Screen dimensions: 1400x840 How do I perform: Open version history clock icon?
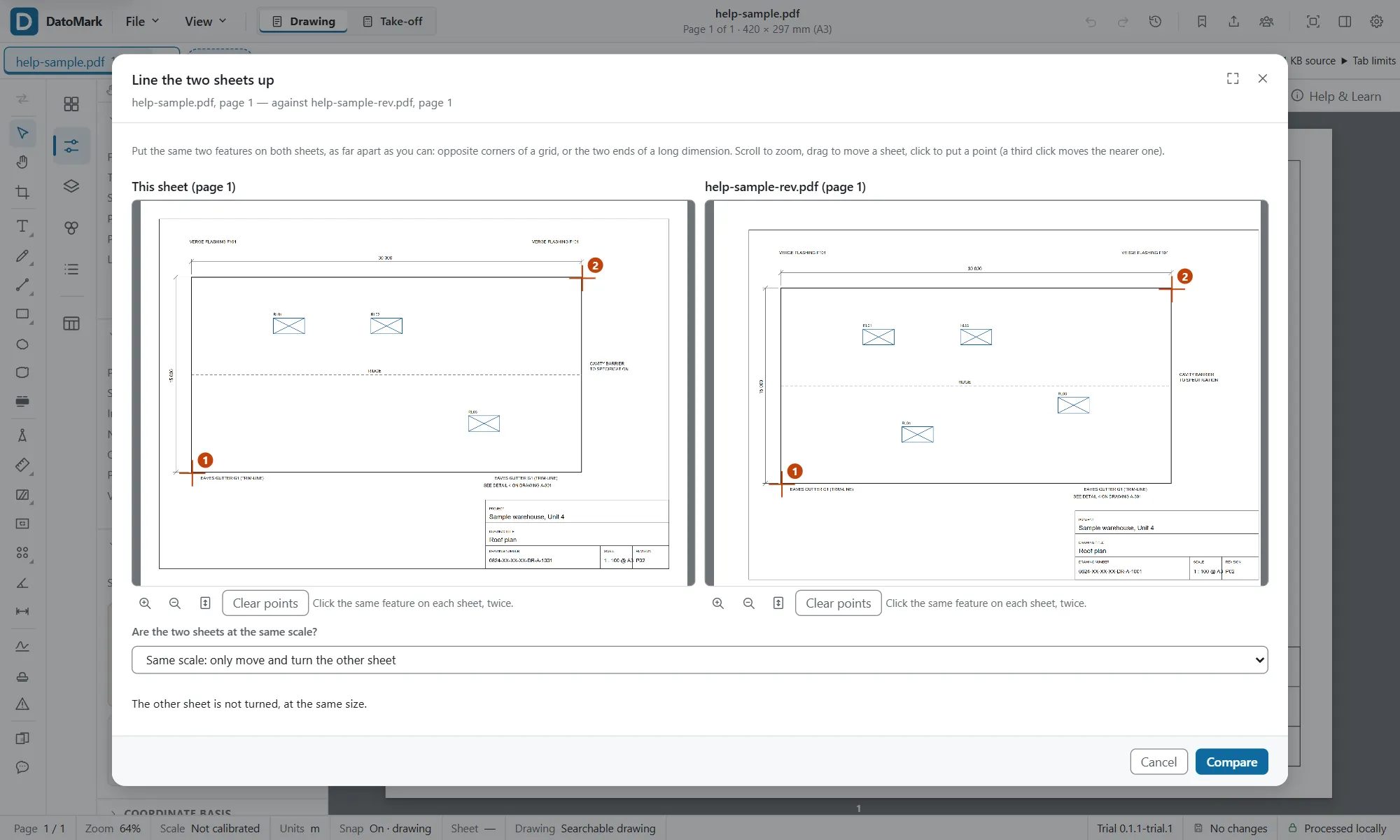pyautogui.click(x=1155, y=22)
